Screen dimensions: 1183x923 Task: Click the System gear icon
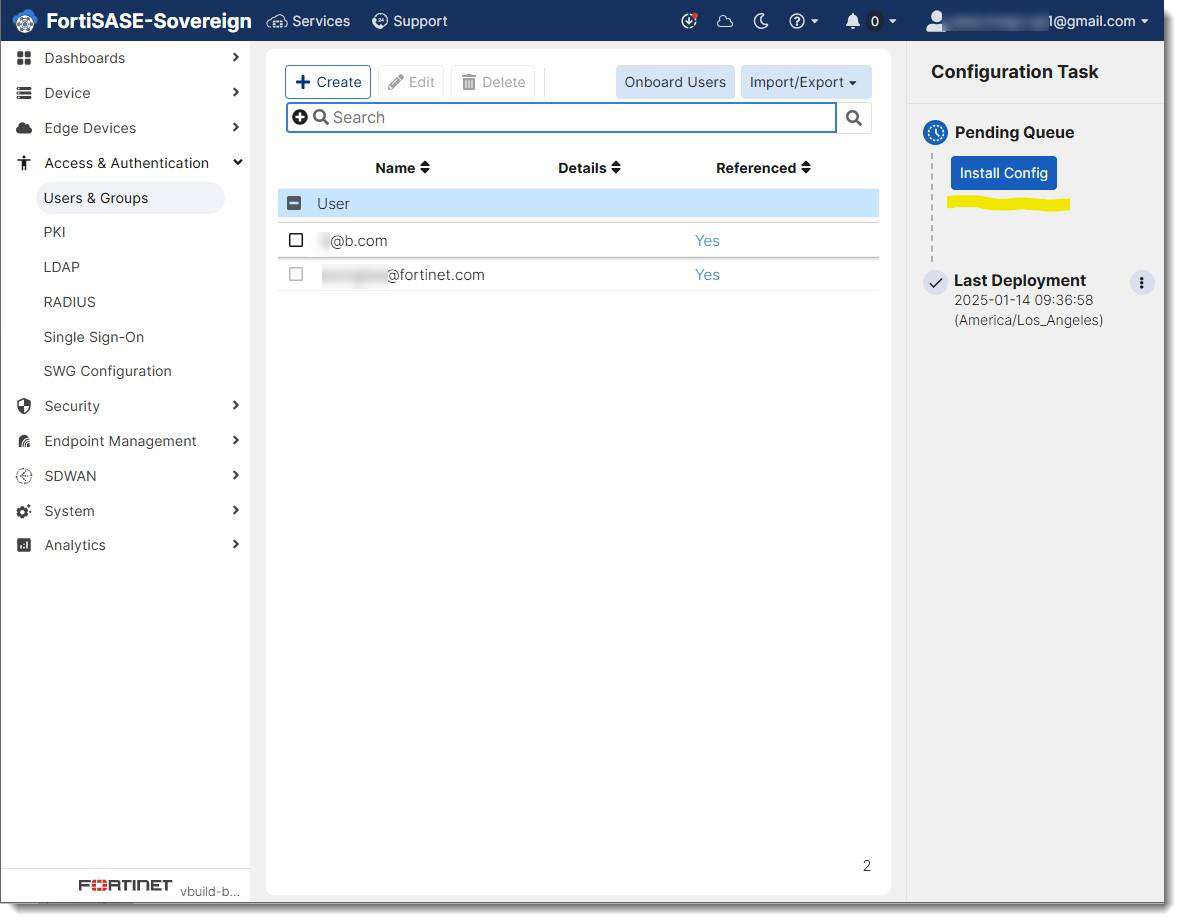(x=24, y=512)
